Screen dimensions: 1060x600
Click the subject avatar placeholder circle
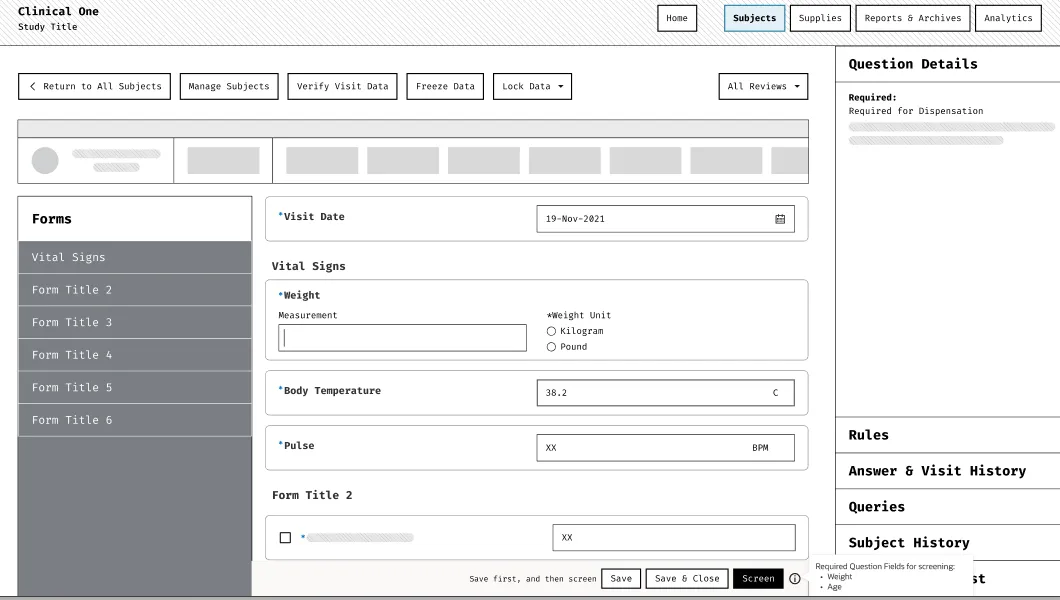(x=45, y=161)
